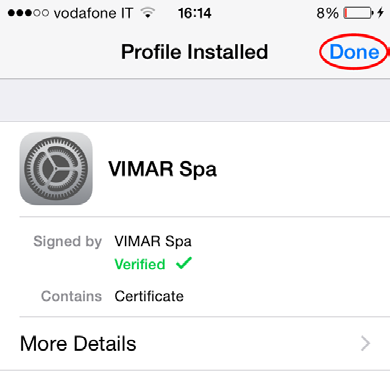Click the cellular signal strength dots

pyautogui.click(x=28, y=13)
